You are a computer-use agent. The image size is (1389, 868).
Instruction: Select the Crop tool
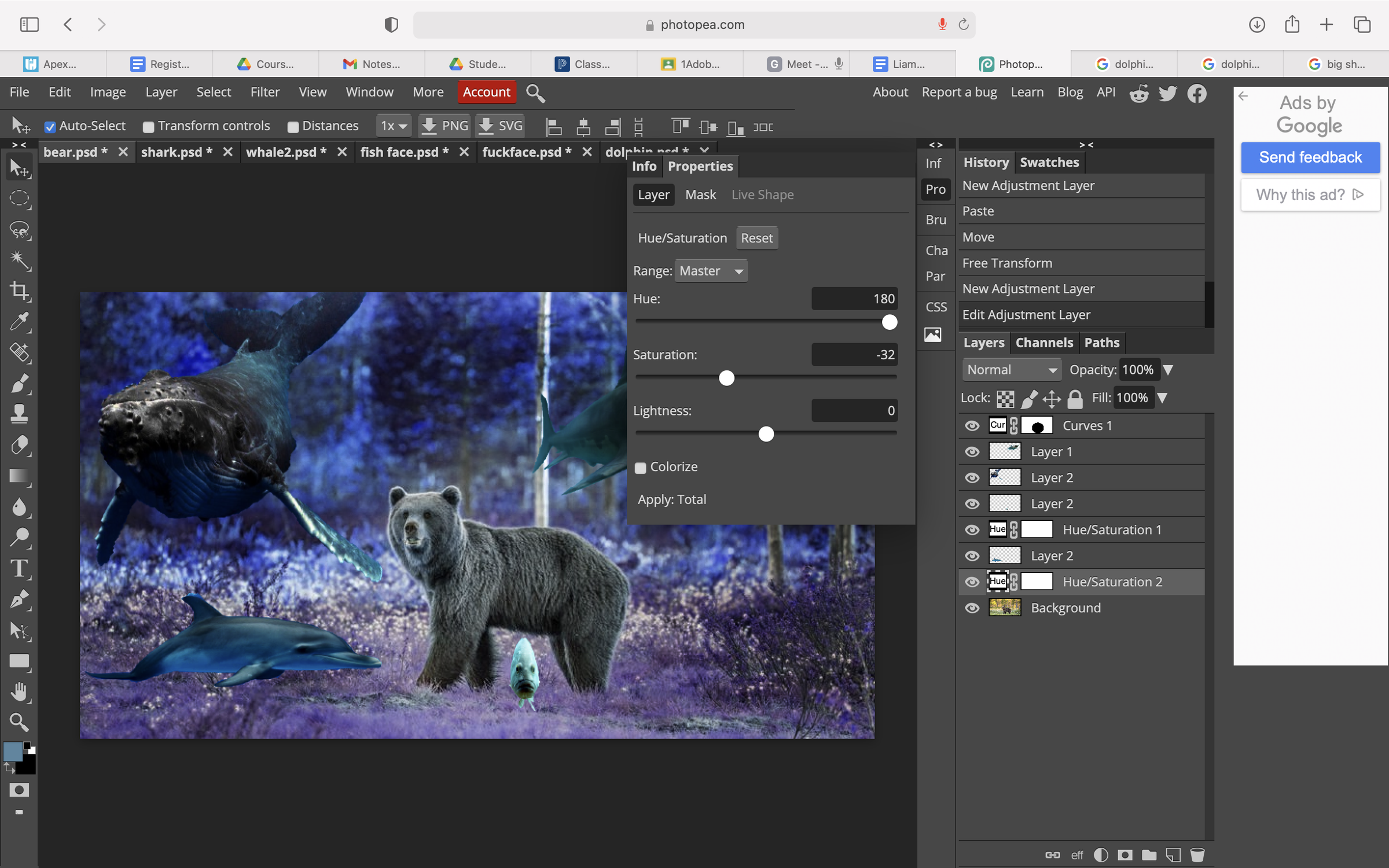19,292
